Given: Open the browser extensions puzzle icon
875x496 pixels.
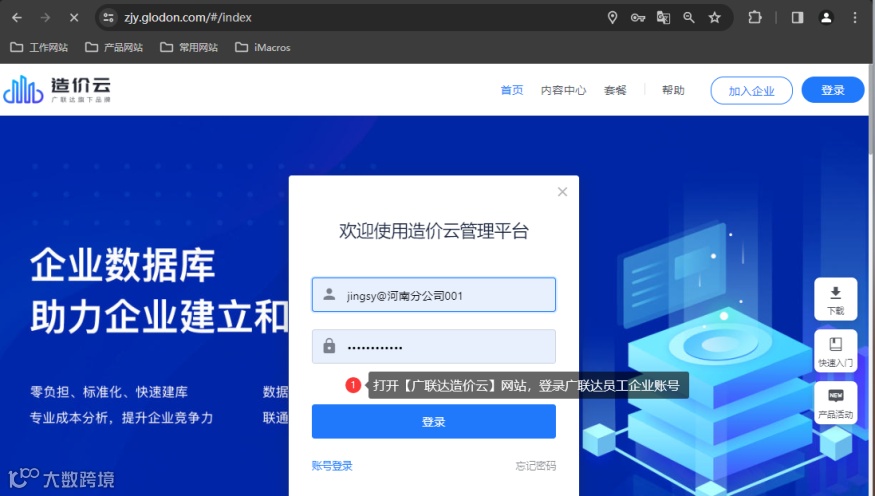Looking at the screenshot, I should 754,18.
